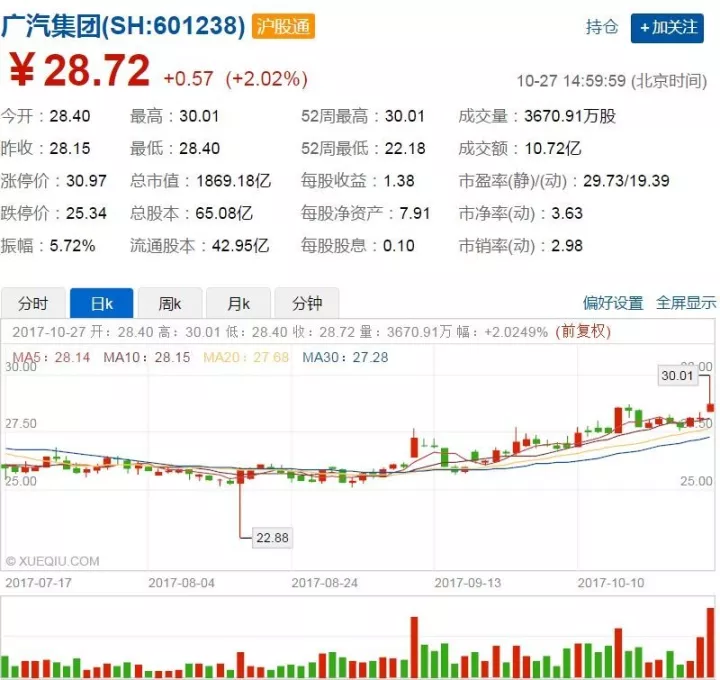This screenshot has height=680, width=720.
Task: Click the MA20: 27.68 indicator
Action: pyautogui.click(x=246, y=357)
